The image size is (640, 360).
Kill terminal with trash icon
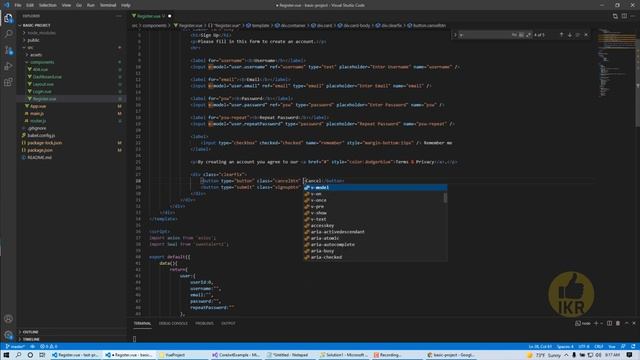618,323
